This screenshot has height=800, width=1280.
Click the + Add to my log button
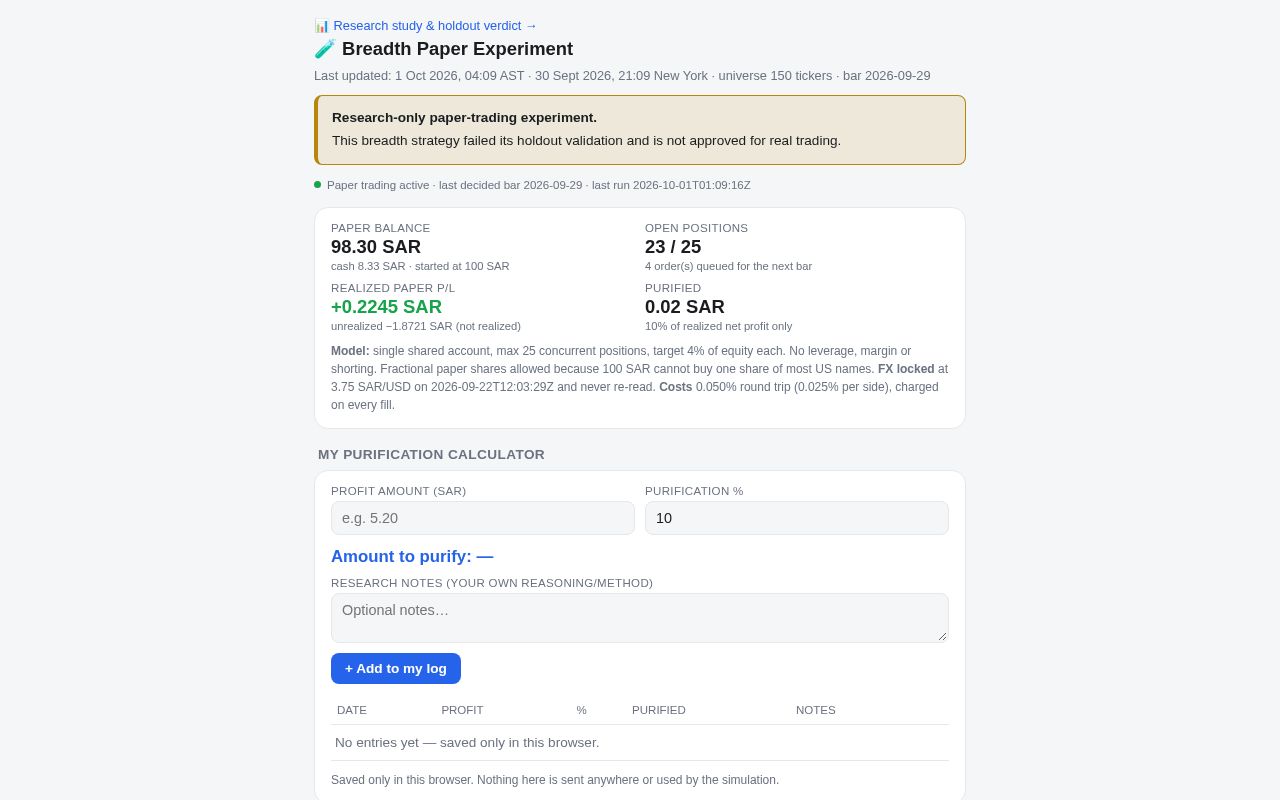(x=396, y=668)
